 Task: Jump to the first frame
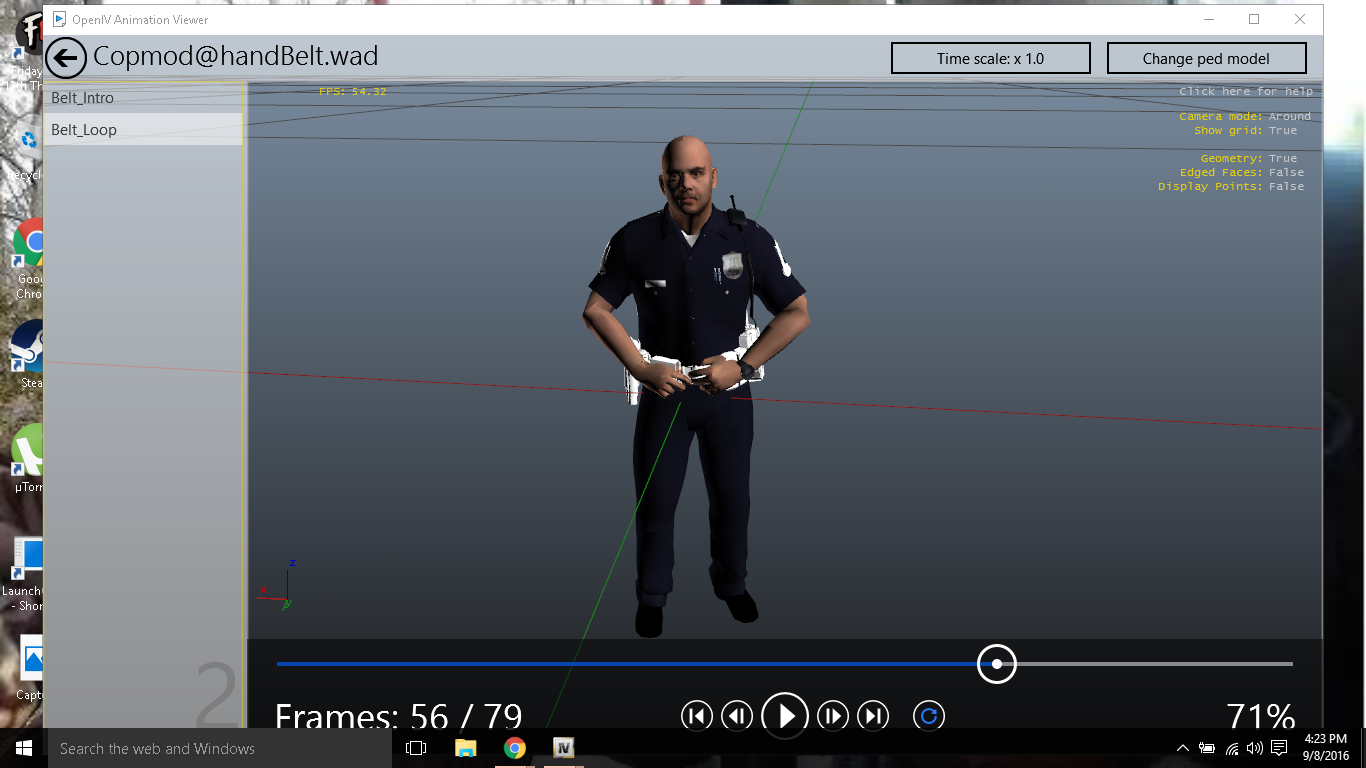coord(696,716)
